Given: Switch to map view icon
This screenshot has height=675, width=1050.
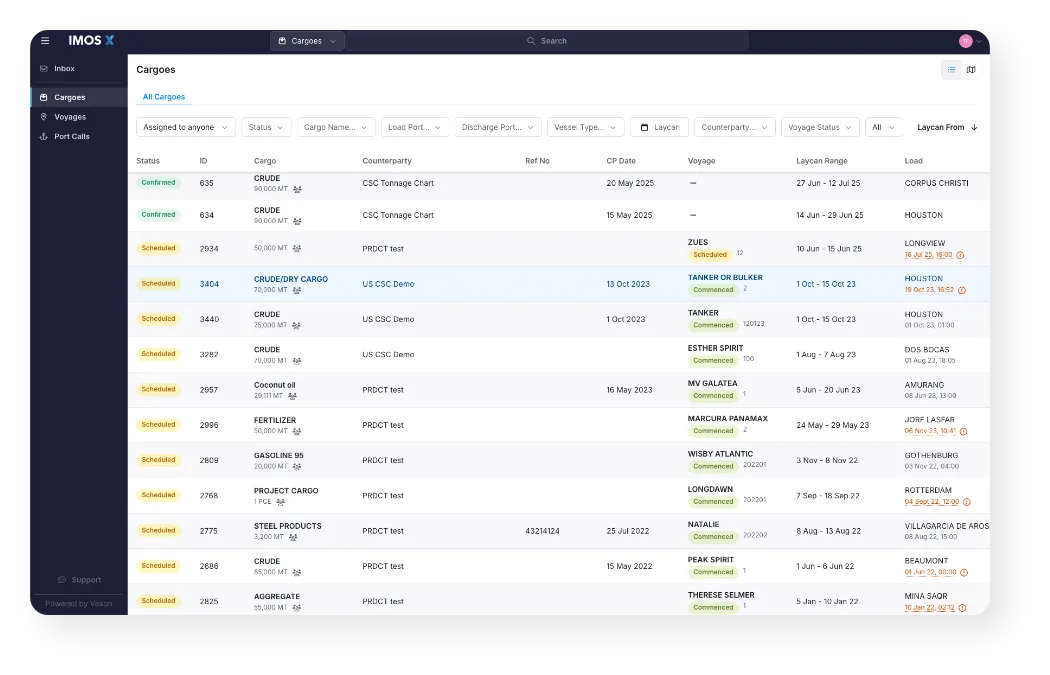Looking at the screenshot, I should (971, 70).
